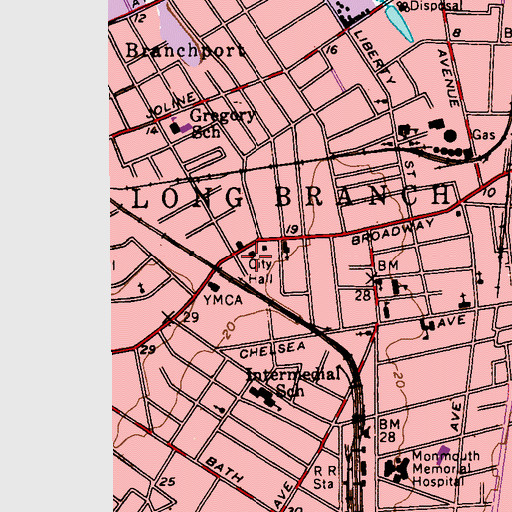512x512 pixels.
Task: Click the YMCA building symbol
Action: point(214,286)
